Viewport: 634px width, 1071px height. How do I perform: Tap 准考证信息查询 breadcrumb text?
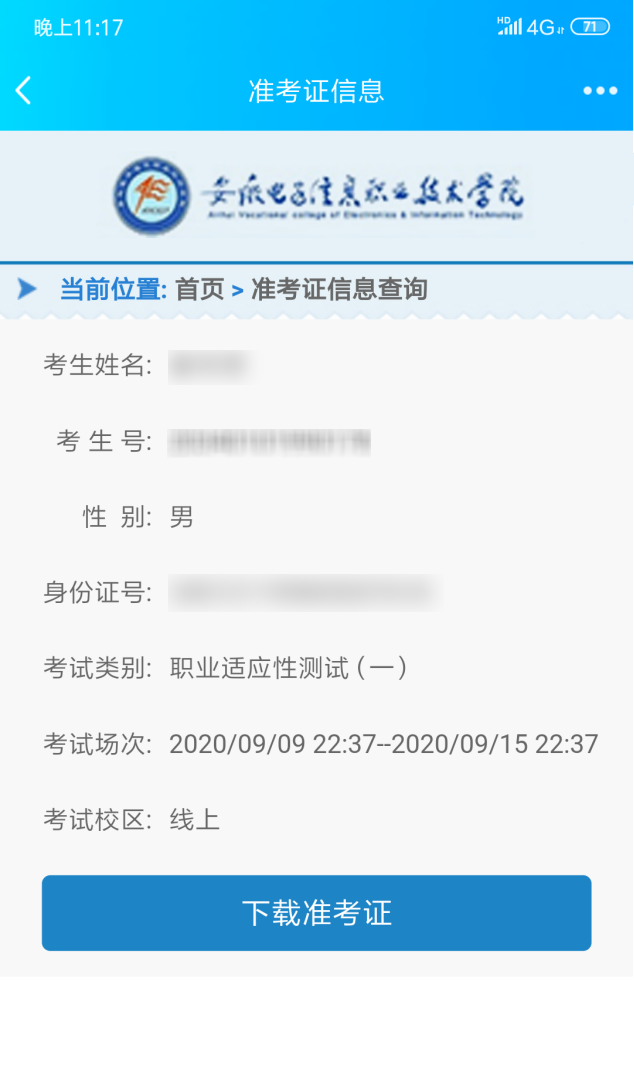coord(340,289)
